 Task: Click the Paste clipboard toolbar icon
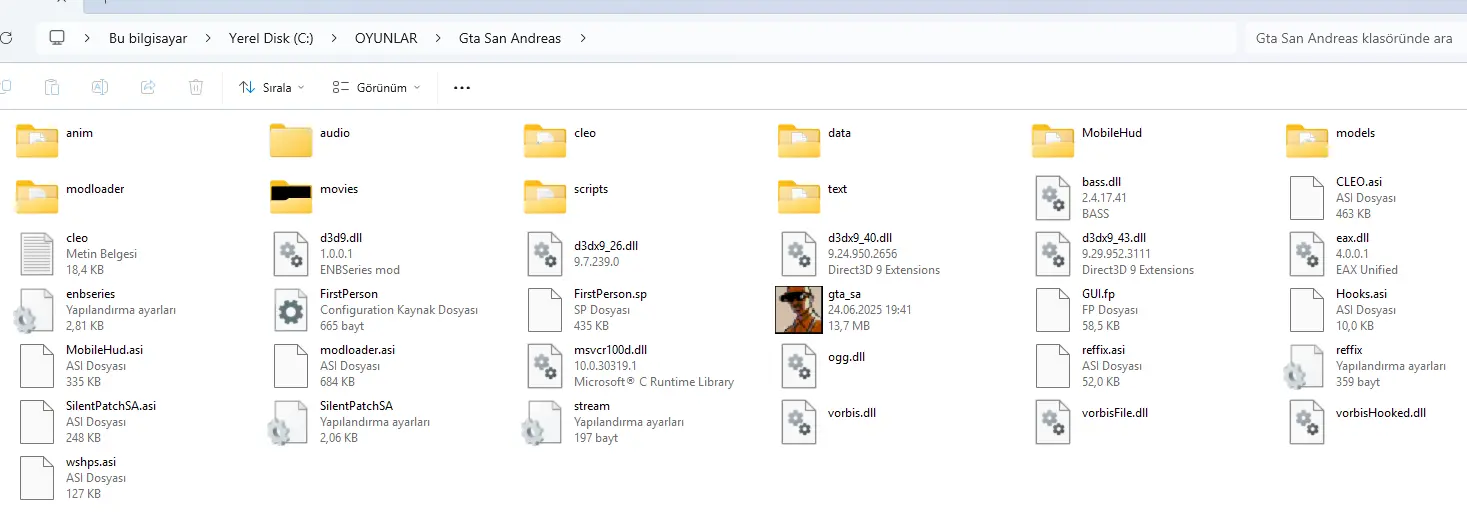coord(52,87)
